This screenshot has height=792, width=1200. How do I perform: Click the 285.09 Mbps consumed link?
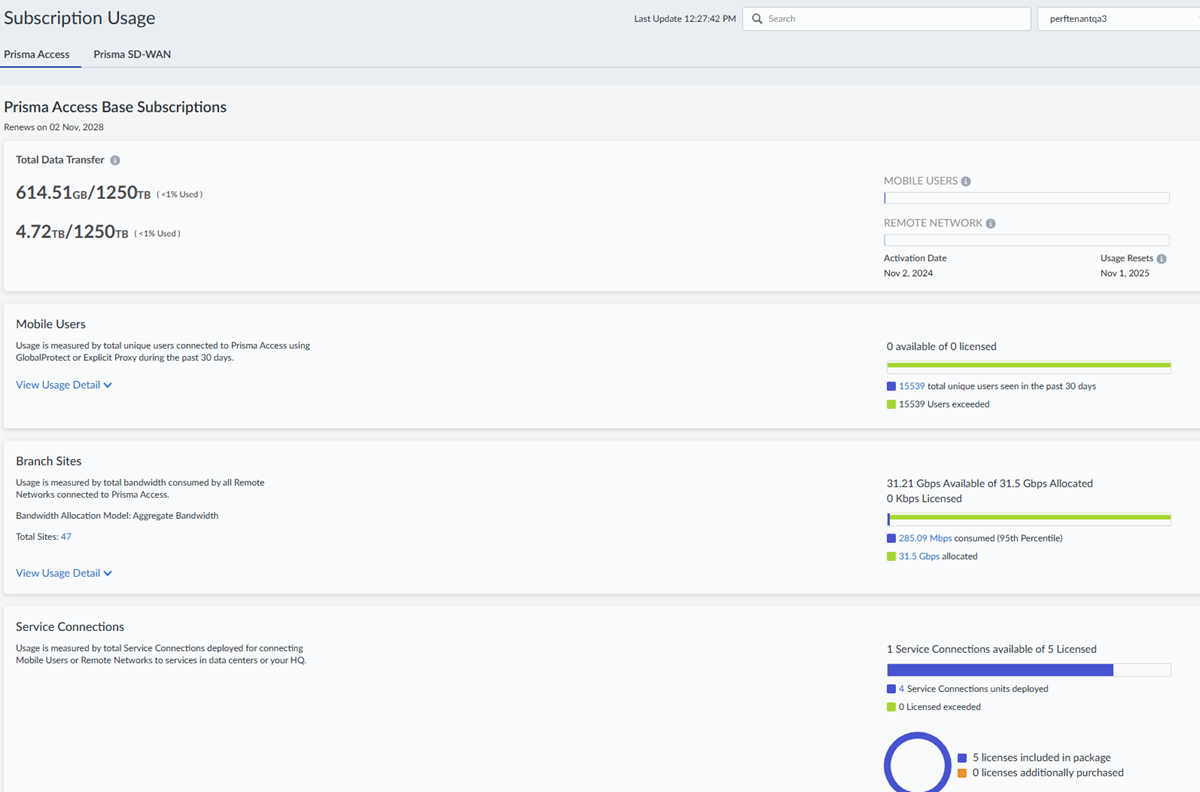tap(925, 538)
